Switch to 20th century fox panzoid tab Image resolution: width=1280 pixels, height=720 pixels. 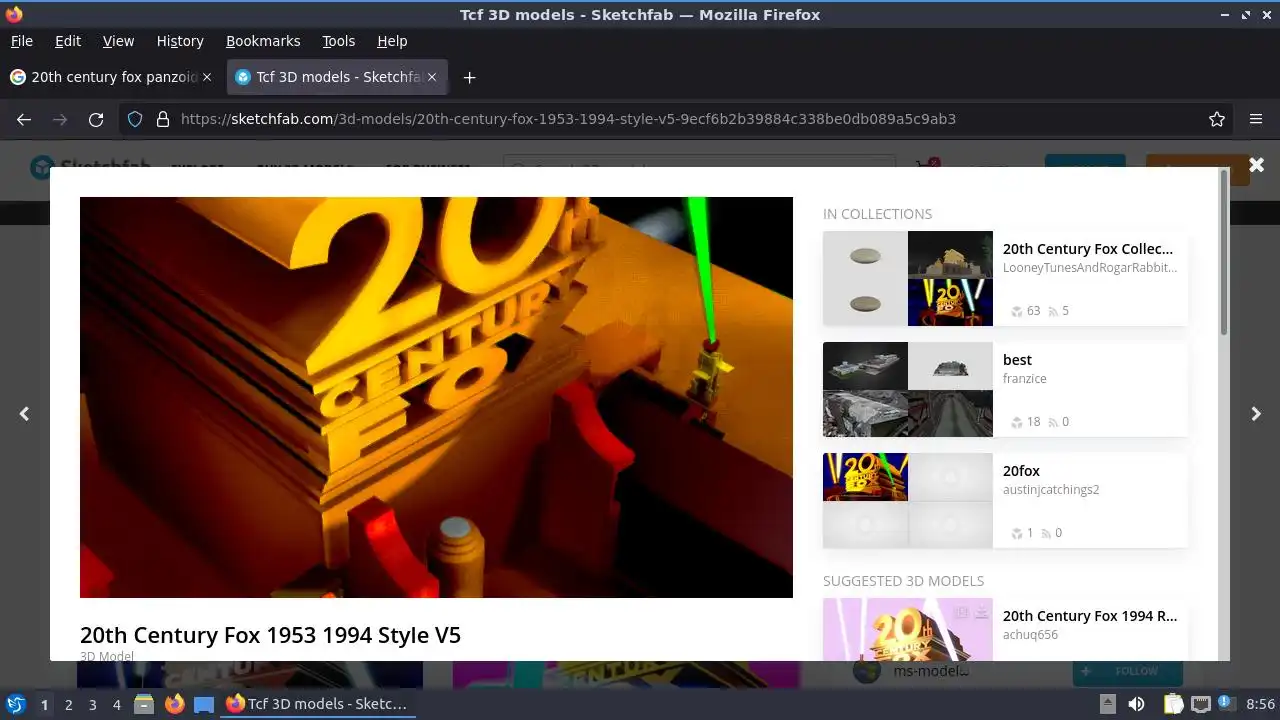click(x=111, y=77)
